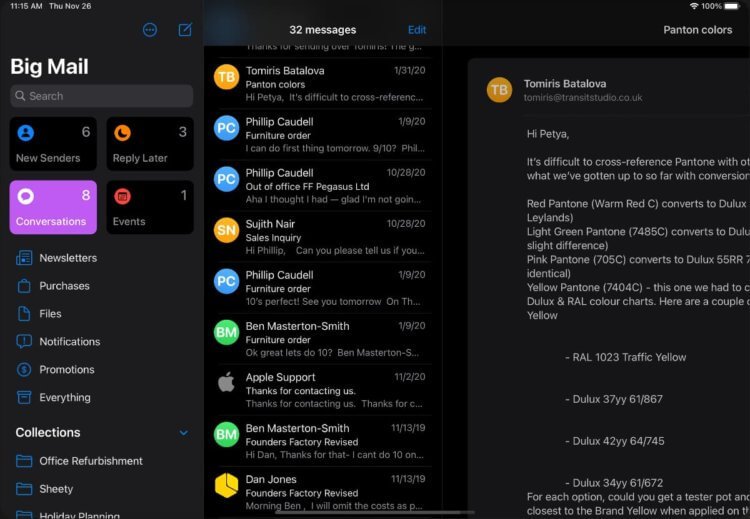The height and width of the screenshot is (519, 750).
Task: Tap Edit in the message list header
Action: [x=417, y=30]
